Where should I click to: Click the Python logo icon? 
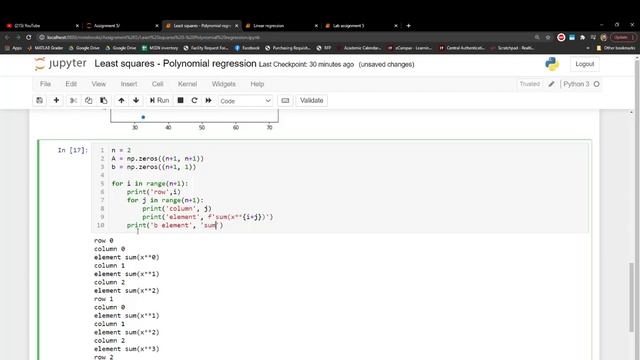click(552, 64)
